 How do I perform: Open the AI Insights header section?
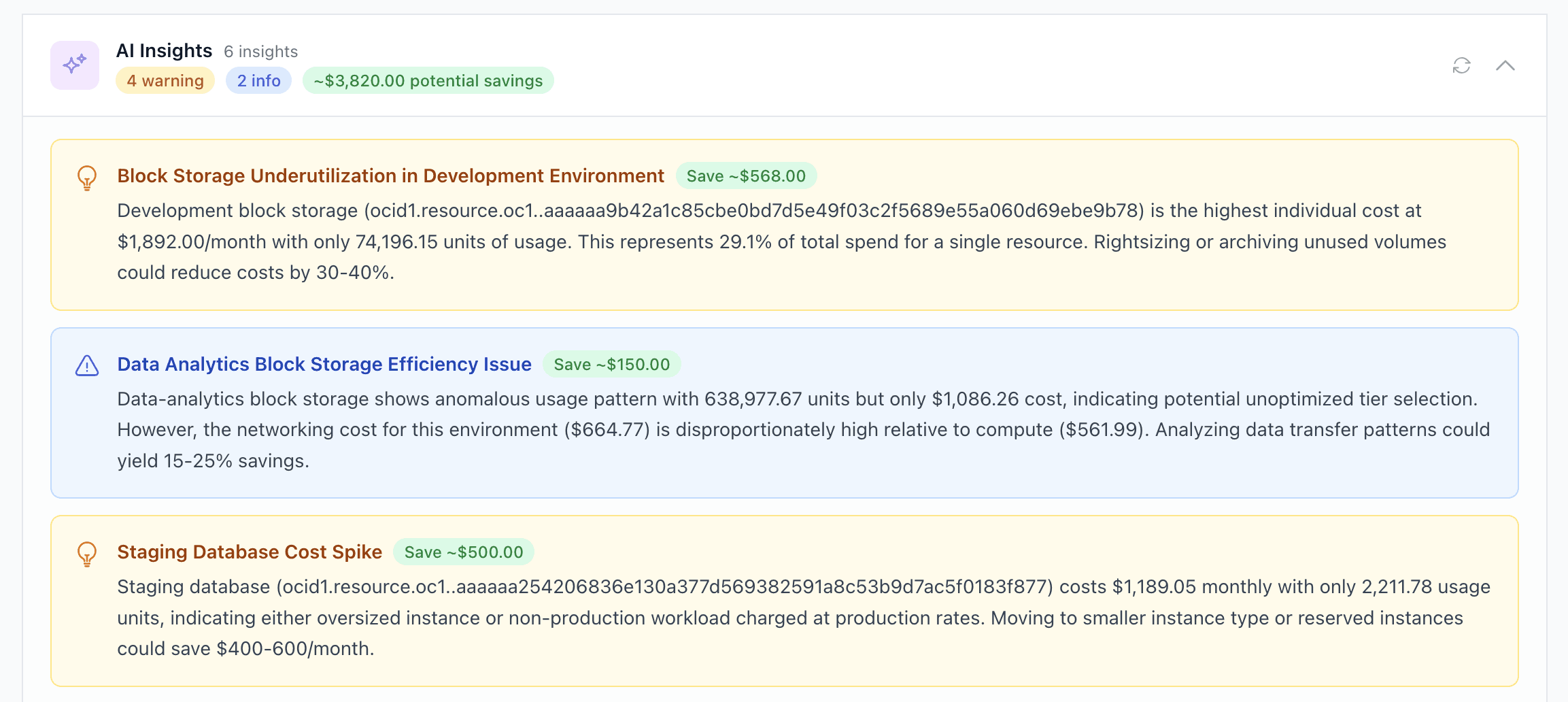[164, 50]
